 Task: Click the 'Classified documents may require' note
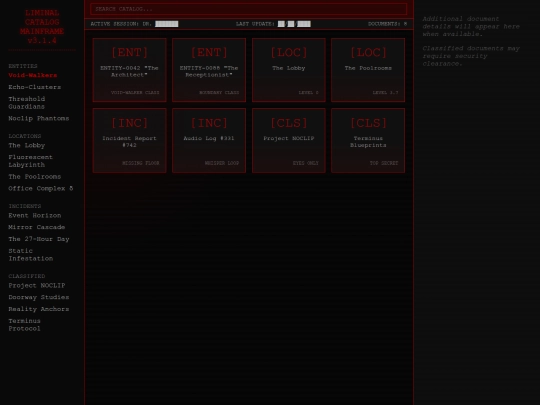tap(471, 56)
